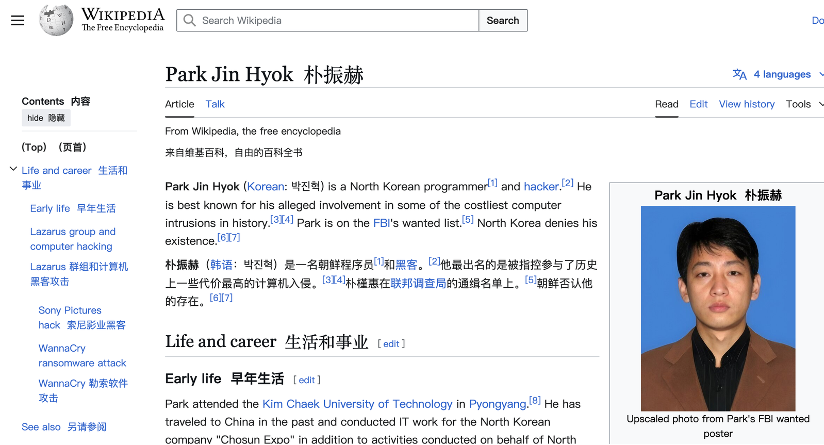Open the Pyongyang link
The image size is (824, 445).
point(498,404)
